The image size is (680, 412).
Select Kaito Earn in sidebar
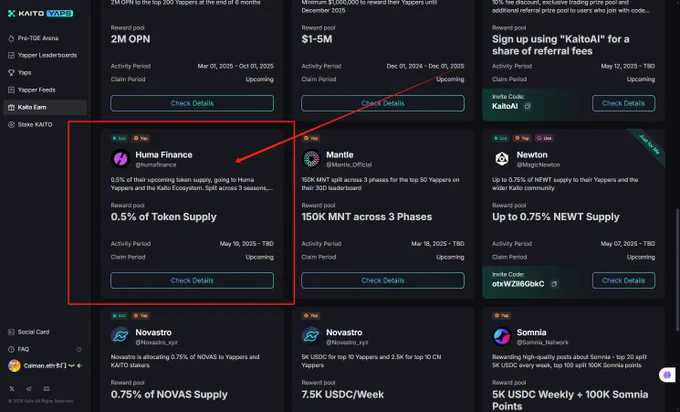coord(45,107)
